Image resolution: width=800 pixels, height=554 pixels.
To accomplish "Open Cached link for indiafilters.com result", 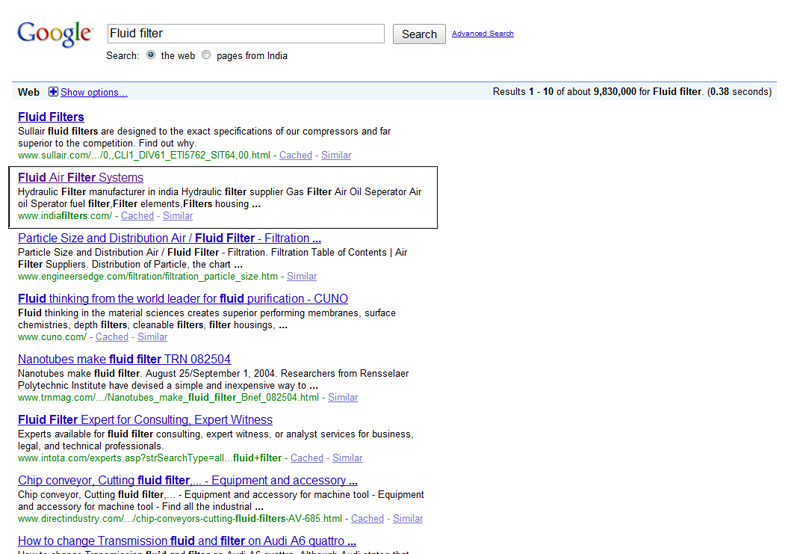I will (137, 216).
